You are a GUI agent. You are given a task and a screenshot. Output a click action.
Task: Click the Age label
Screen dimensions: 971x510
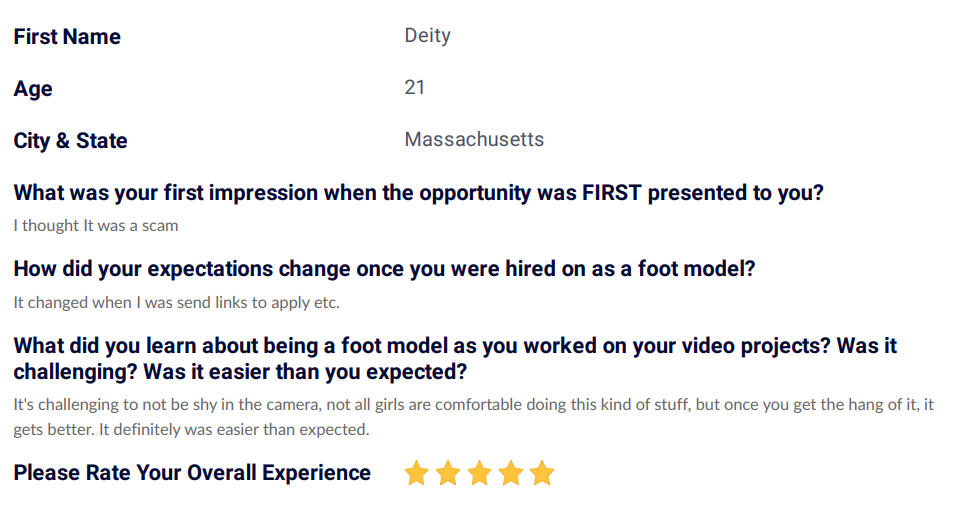pyautogui.click(x=33, y=89)
